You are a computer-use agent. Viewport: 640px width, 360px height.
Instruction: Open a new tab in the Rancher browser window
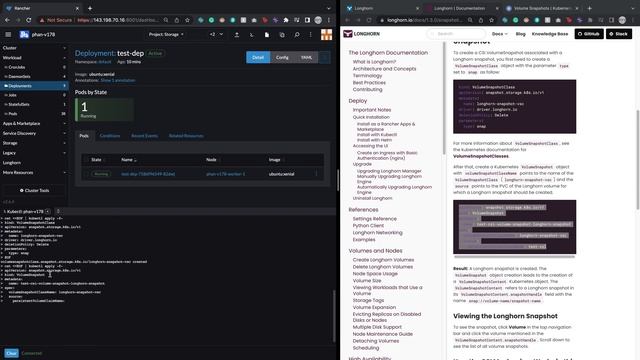pyautogui.click(x=90, y=8)
